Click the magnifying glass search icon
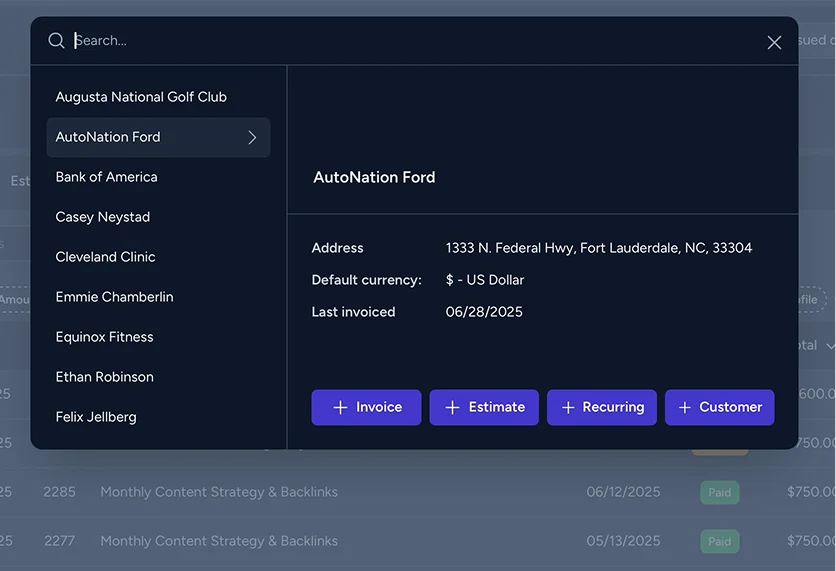 click(x=56, y=41)
